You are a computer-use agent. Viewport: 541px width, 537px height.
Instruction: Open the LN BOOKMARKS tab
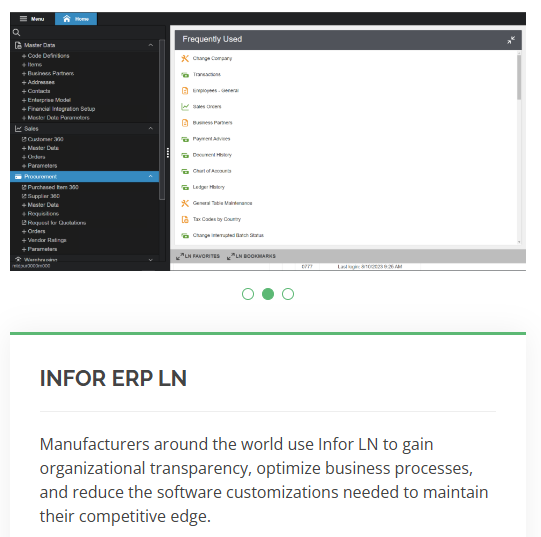coord(251,256)
